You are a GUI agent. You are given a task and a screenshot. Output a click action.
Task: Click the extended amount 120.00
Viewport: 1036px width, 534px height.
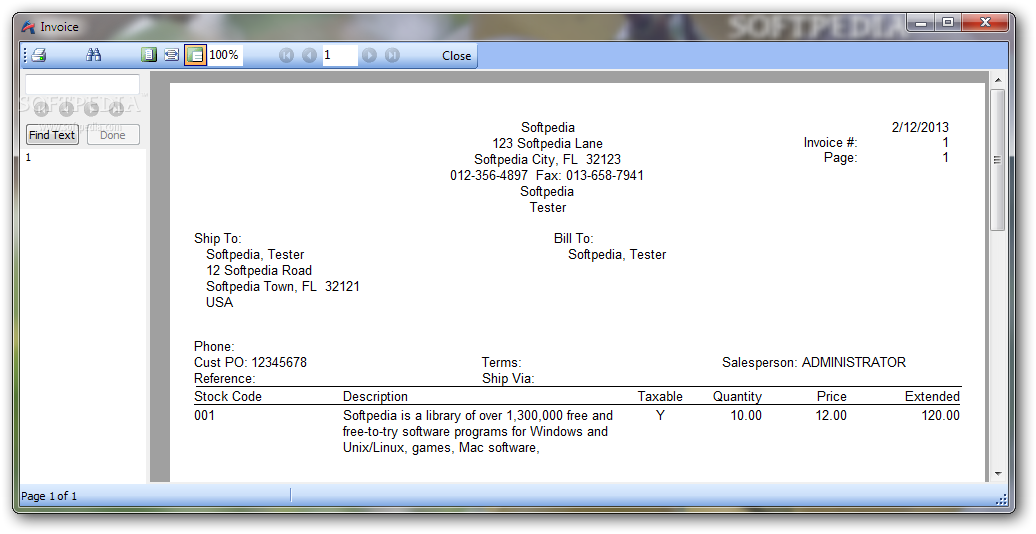point(941,416)
